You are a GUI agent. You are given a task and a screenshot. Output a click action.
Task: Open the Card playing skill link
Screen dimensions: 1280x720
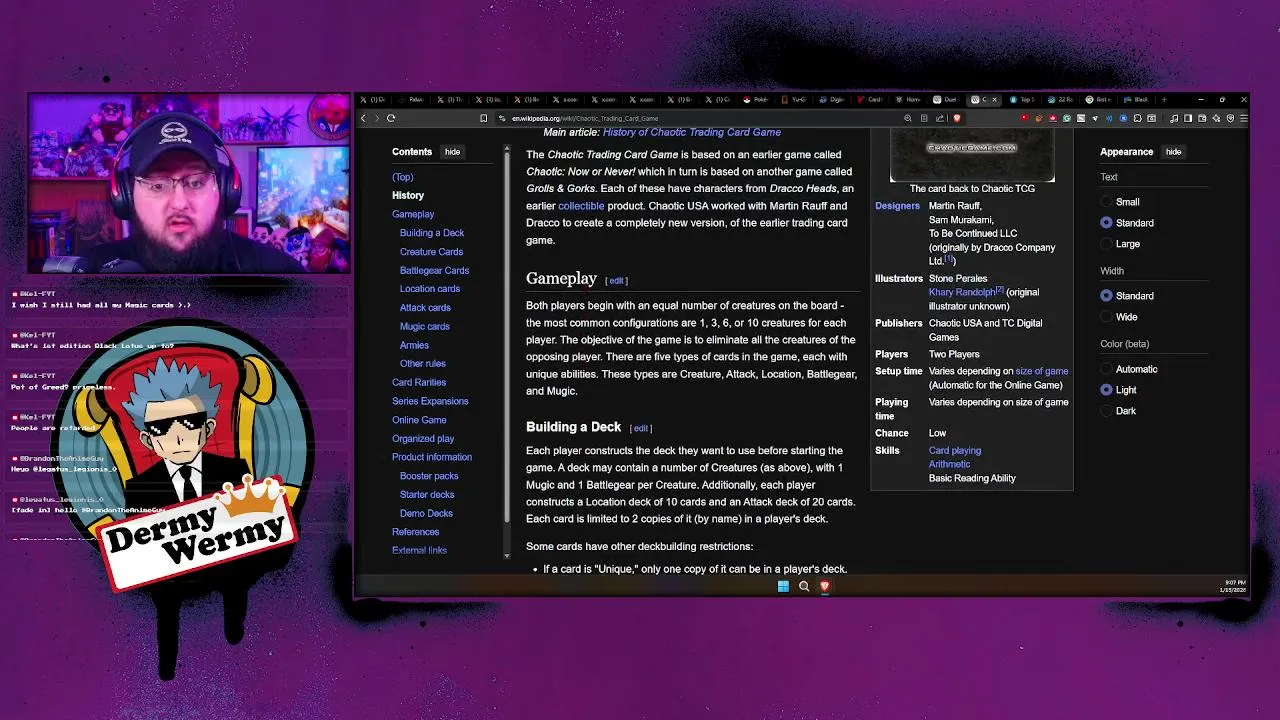955,450
